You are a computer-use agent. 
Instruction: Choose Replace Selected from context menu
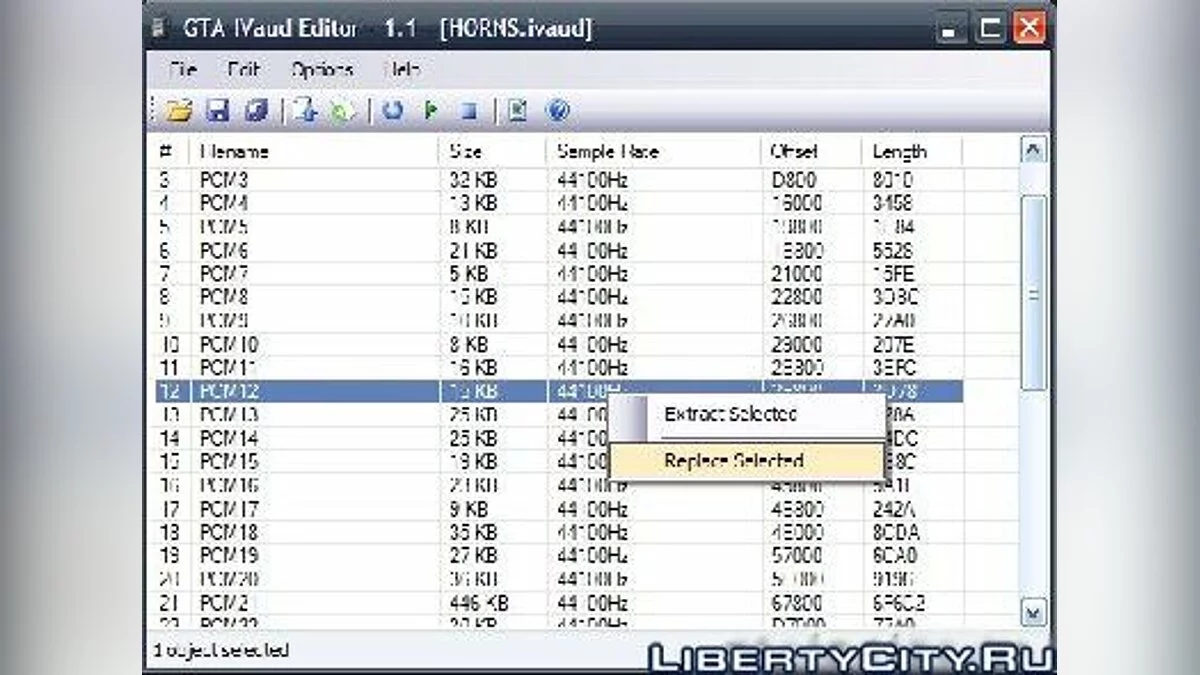click(x=733, y=461)
